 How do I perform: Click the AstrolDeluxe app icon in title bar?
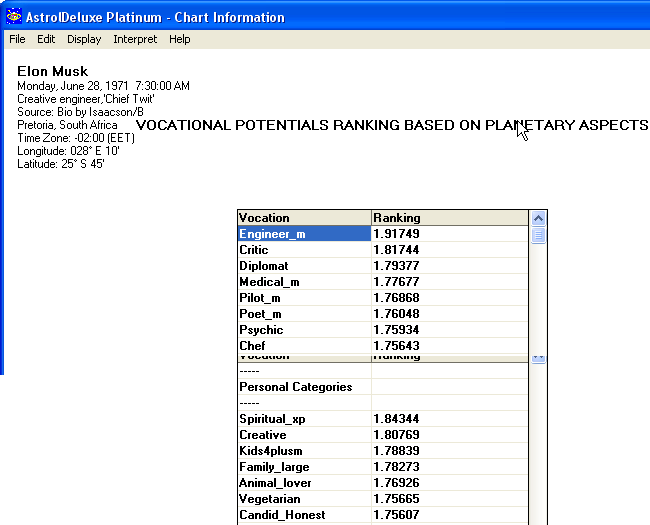click(14, 16)
